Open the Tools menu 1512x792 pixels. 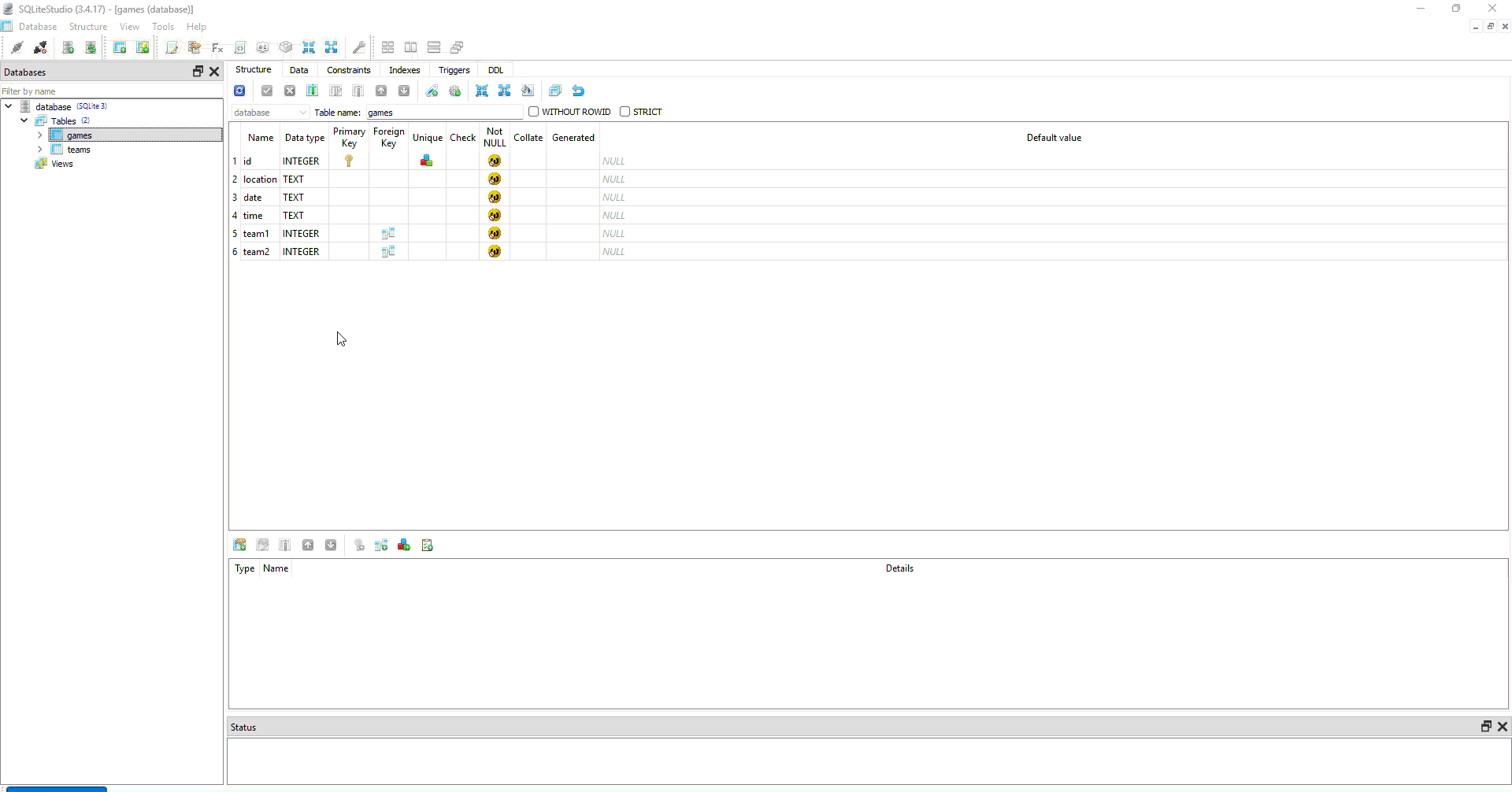point(163,27)
